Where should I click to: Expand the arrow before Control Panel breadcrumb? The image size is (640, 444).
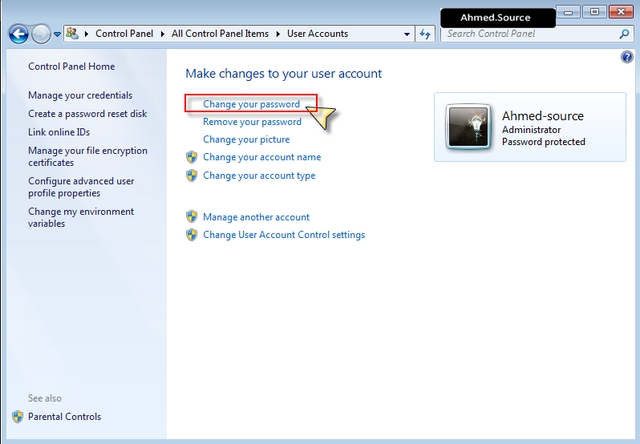click(87, 34)
